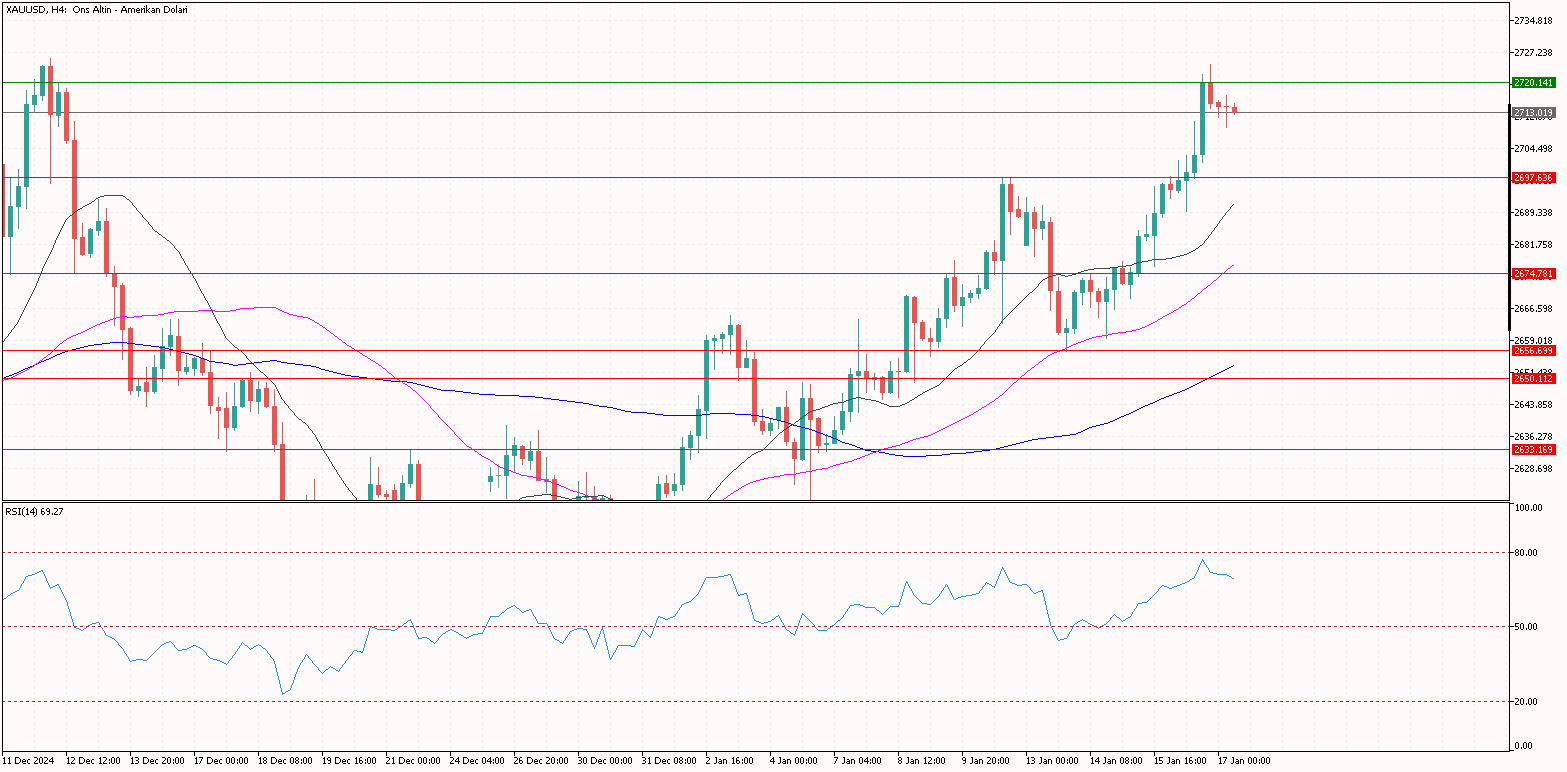Screen dimensions: 1567x772
Task: Click the '8 Jan 12:00' time axis label
Action: 923,761
